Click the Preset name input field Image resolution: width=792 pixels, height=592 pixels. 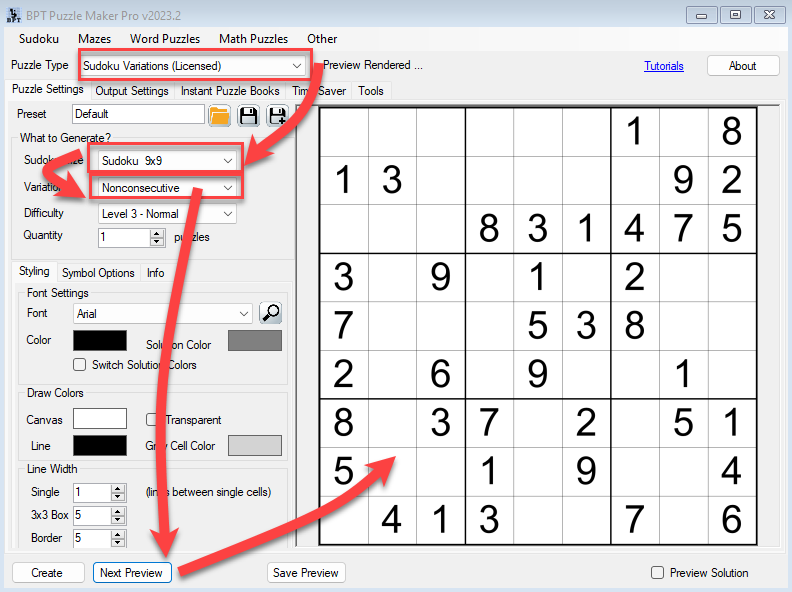(x=137, y=115)
